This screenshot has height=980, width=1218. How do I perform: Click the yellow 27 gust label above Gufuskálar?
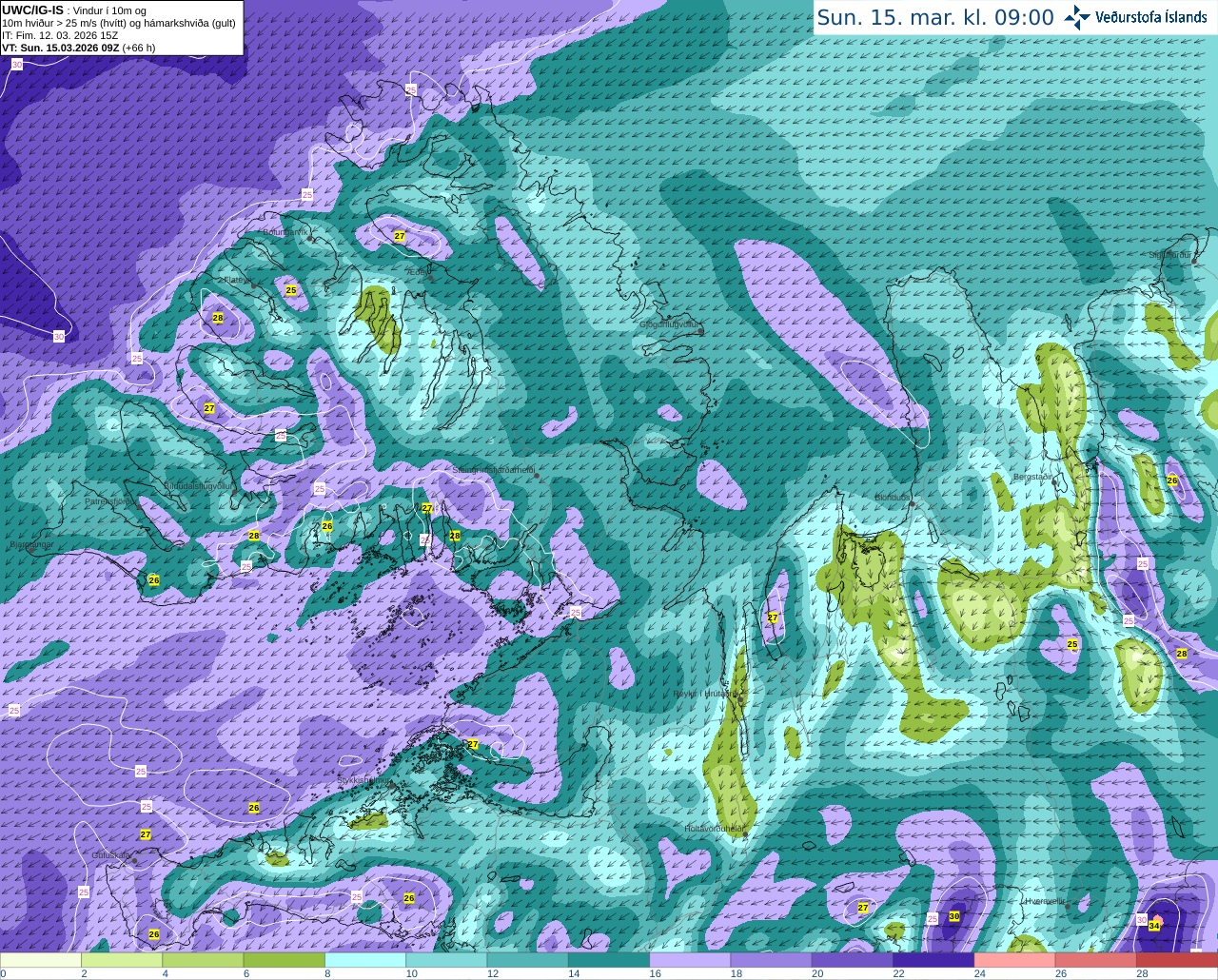(x=146, y=834)
